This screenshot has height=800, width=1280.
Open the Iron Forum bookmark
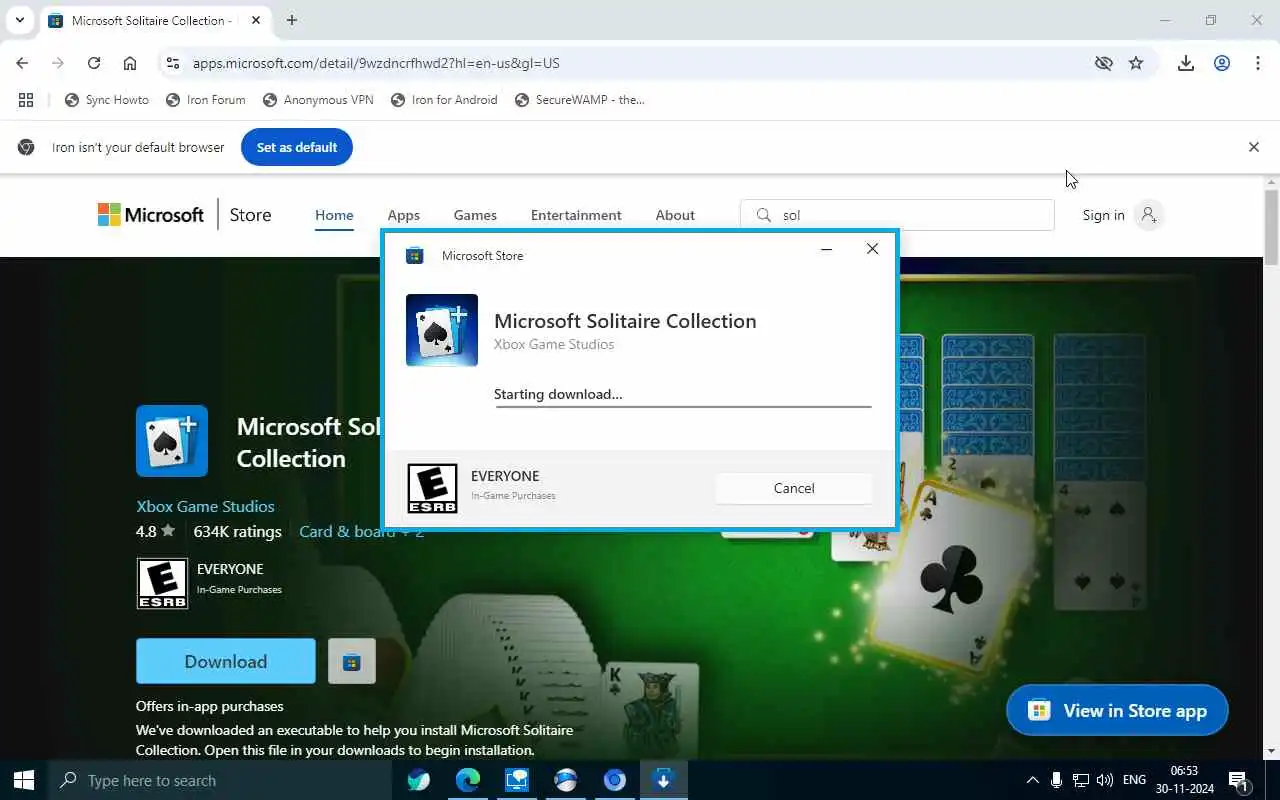click(x=206, y=100)
